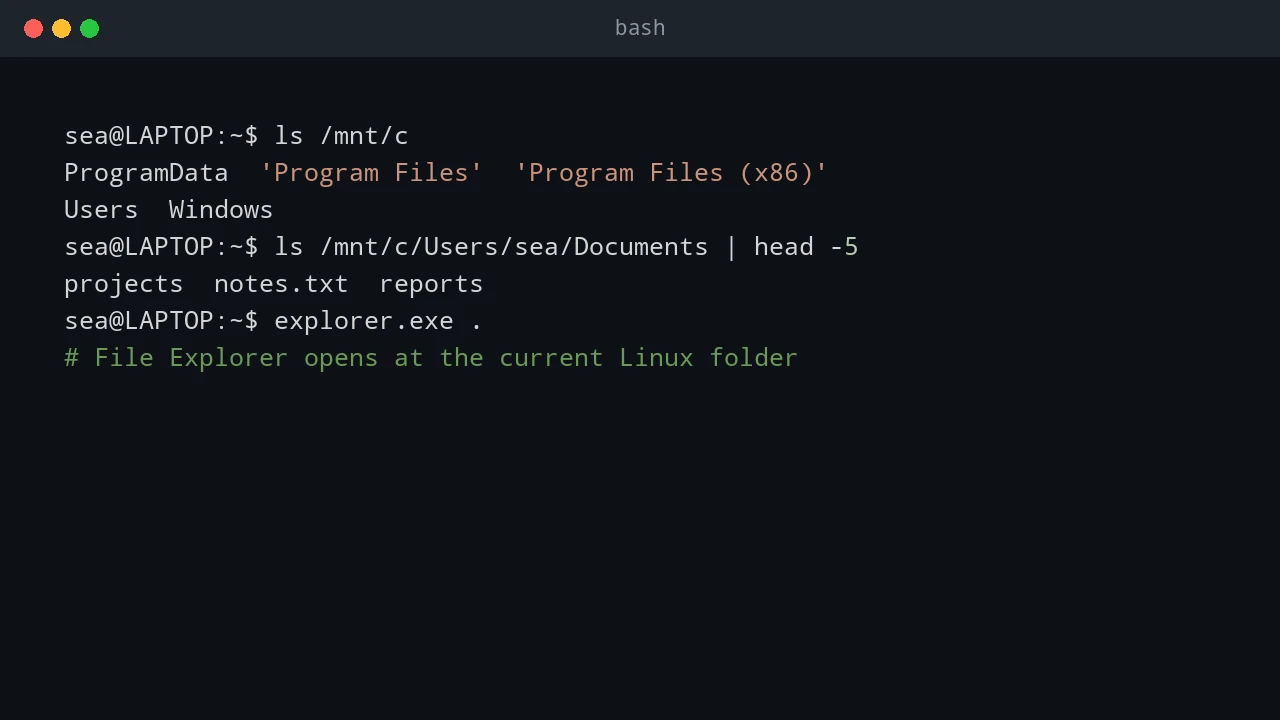Click the 'Program Files (x86)' entry
This screenshot has width=1280, height=720.
click(671, 172)
